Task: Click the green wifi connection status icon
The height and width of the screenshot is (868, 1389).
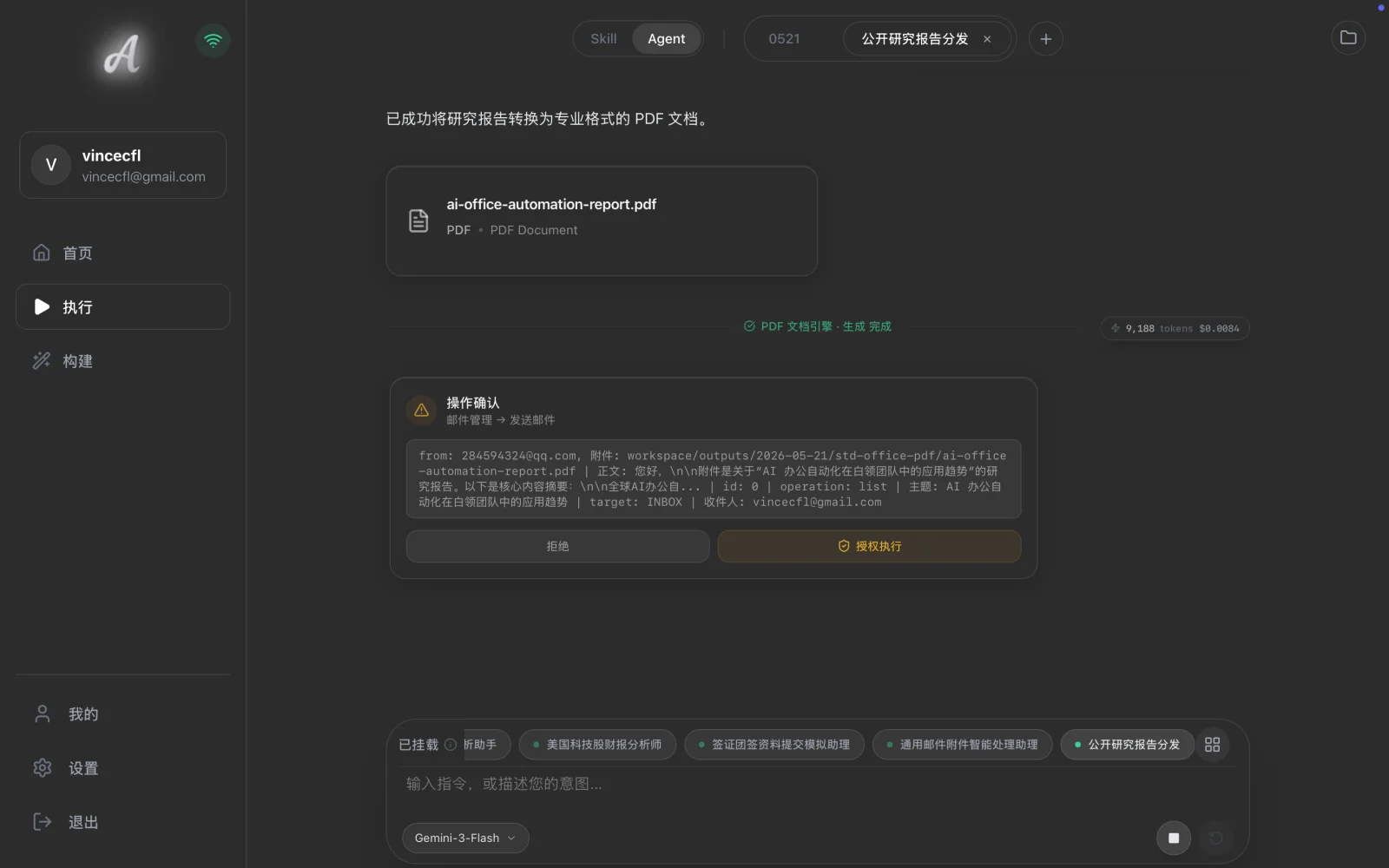Action: [x=213, y=40]
